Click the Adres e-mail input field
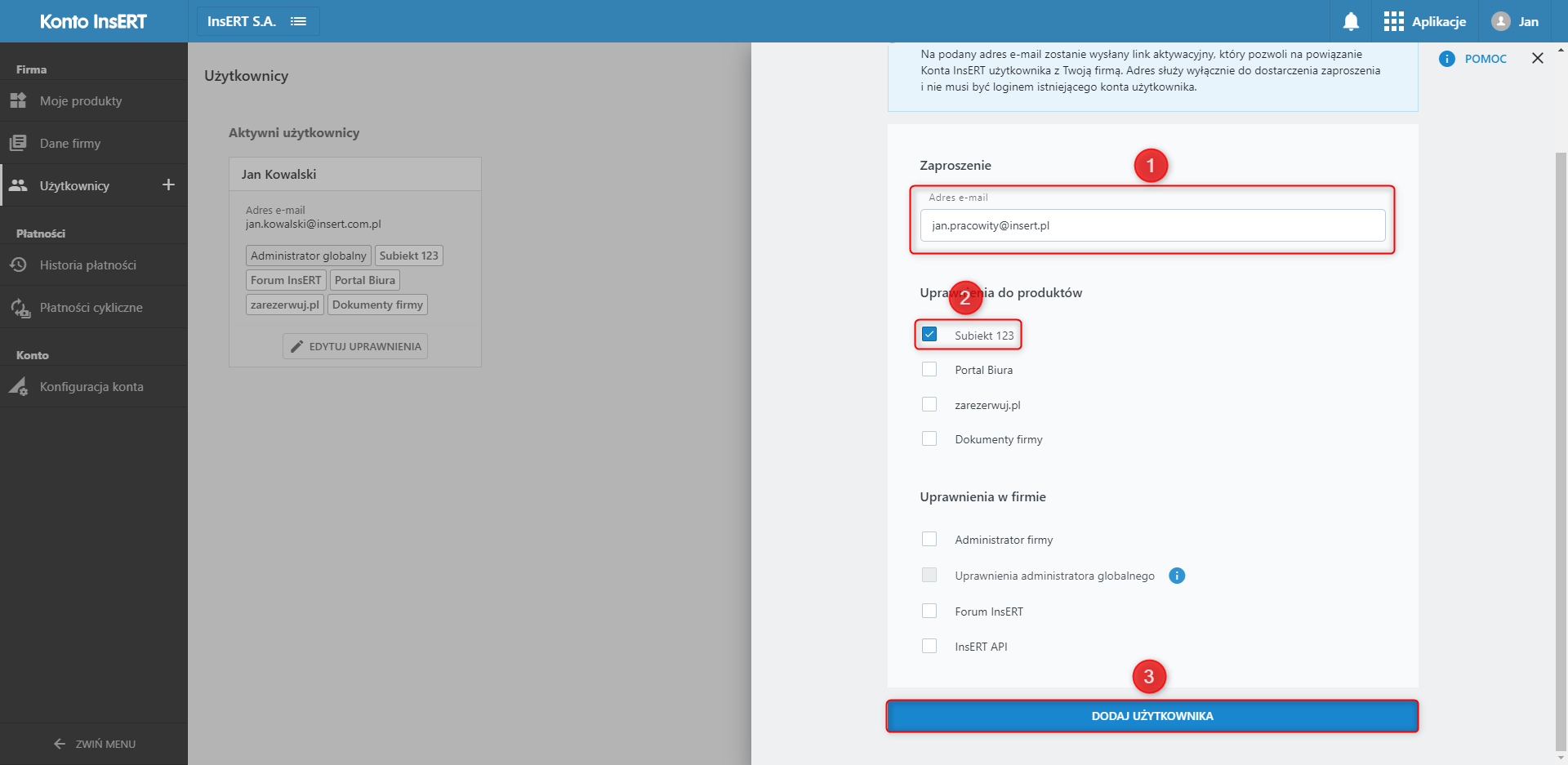Image resolution: width=1568 pixels, height=765 pixels. tap(1152, 225)
